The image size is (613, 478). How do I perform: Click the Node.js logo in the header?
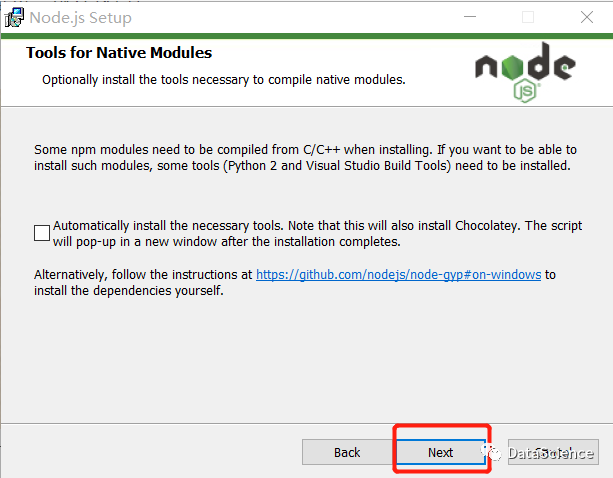[x=525, y=73]
